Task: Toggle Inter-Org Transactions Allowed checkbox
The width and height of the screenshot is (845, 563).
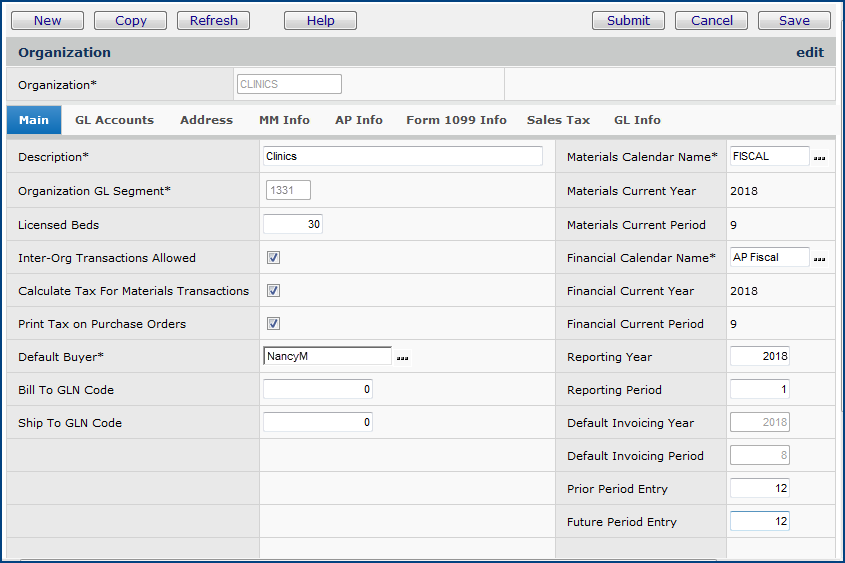Action: 273,258
